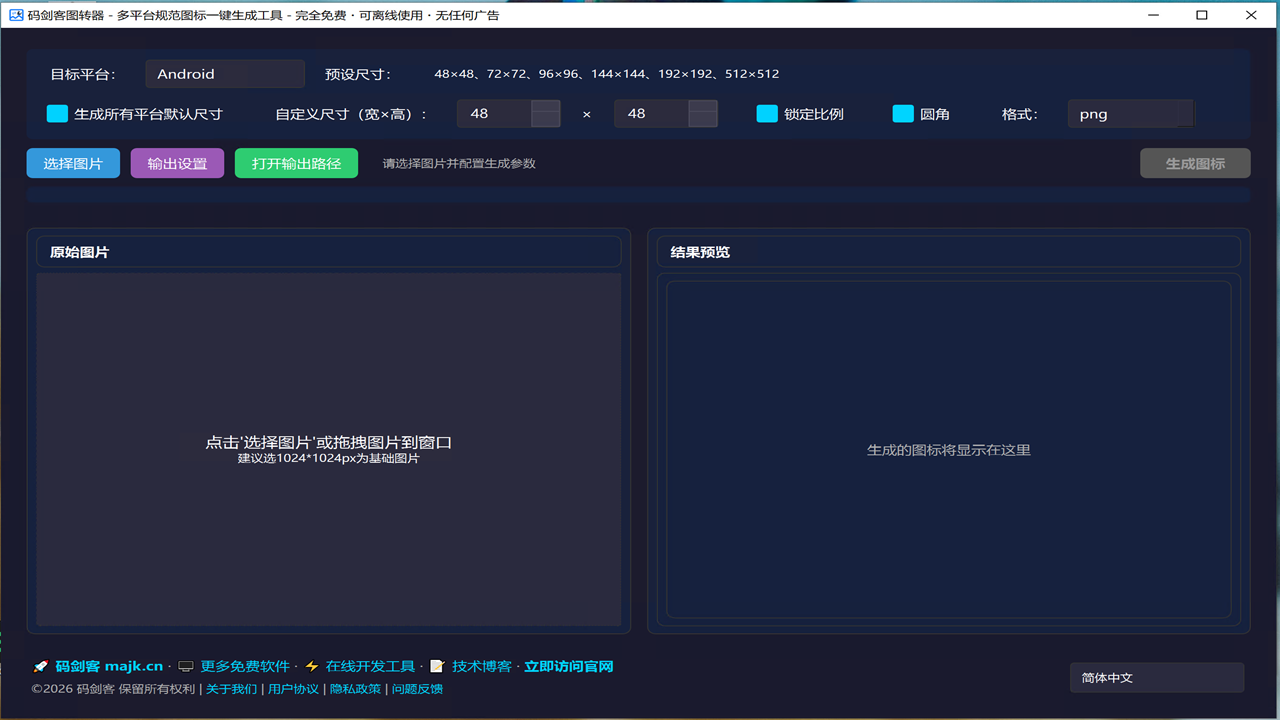Viewport: 1280px width, 720px height.
Task: Click the 生成图标 generate button
Action: tap(1195, 163)
